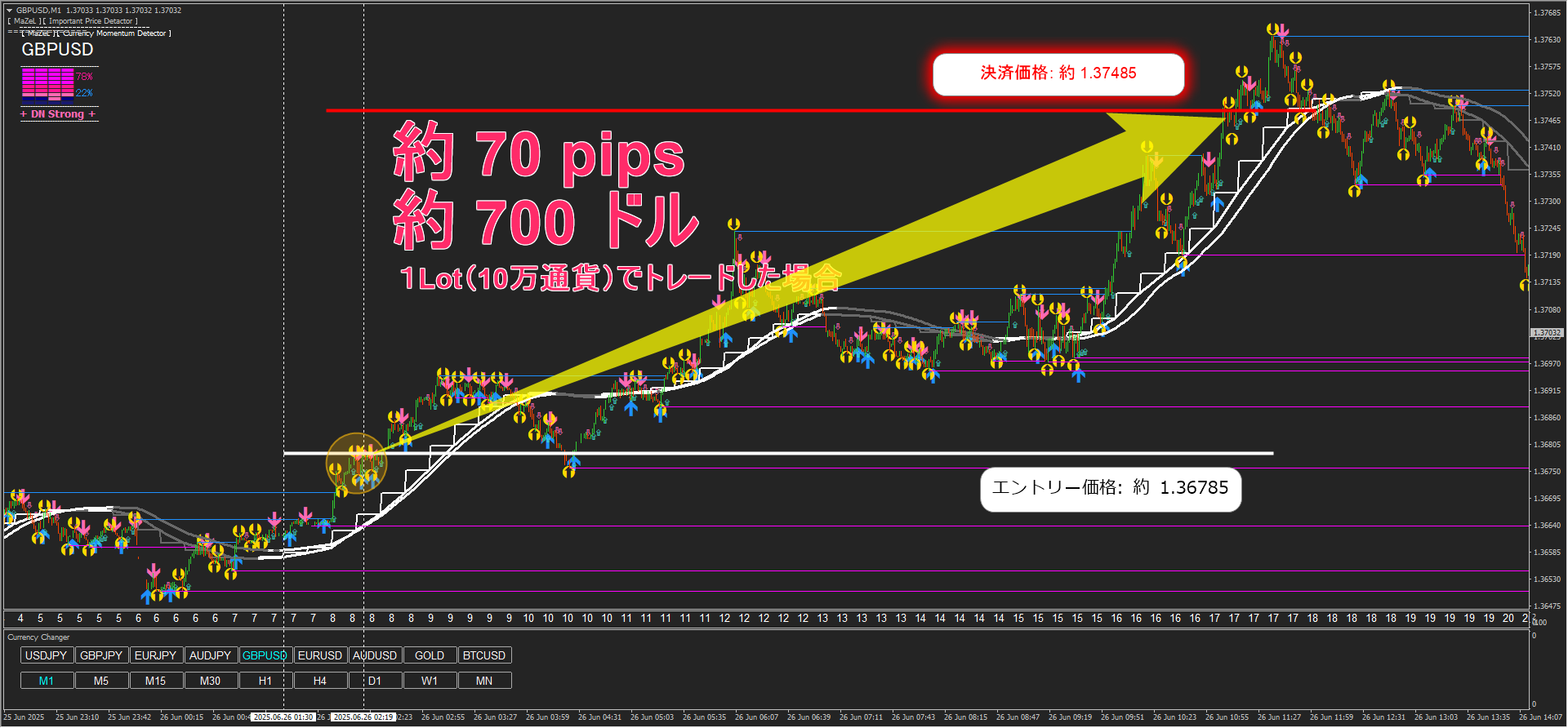Select the '+ DN Strong +' signal text

click(x=58, y=114)
